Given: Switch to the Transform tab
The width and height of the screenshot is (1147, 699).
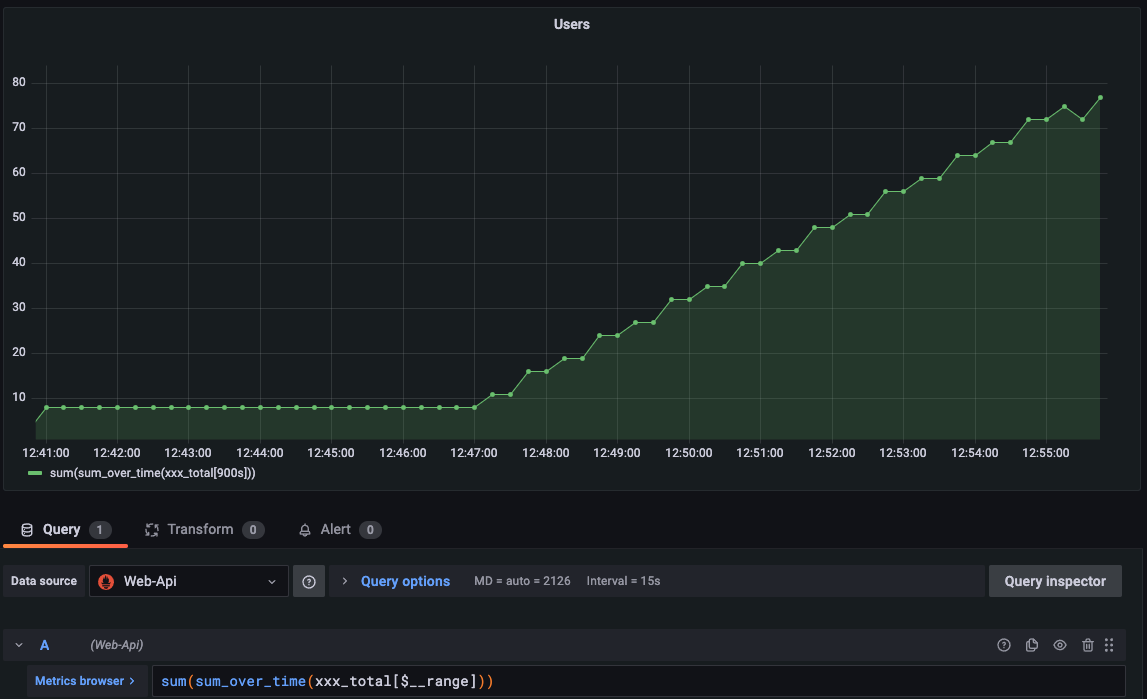Looking at the screenshot, I should (204, 529).
